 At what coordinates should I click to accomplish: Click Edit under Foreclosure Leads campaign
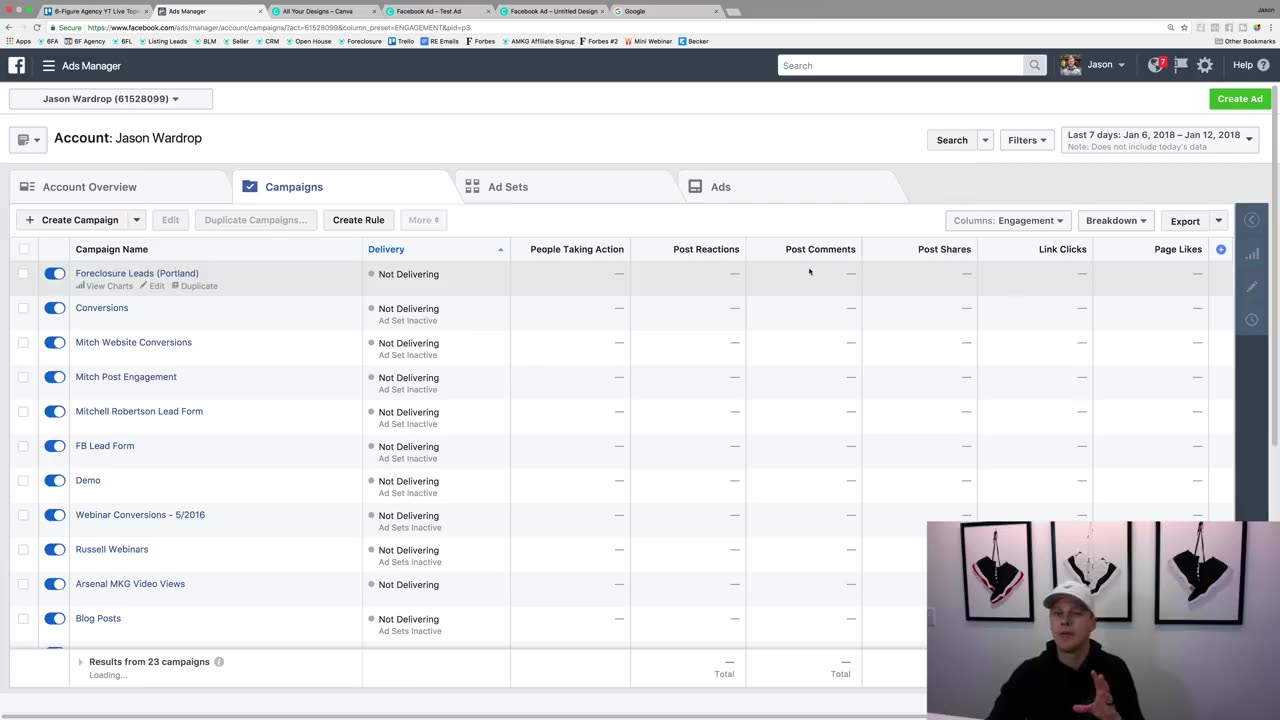coord(152,286)
